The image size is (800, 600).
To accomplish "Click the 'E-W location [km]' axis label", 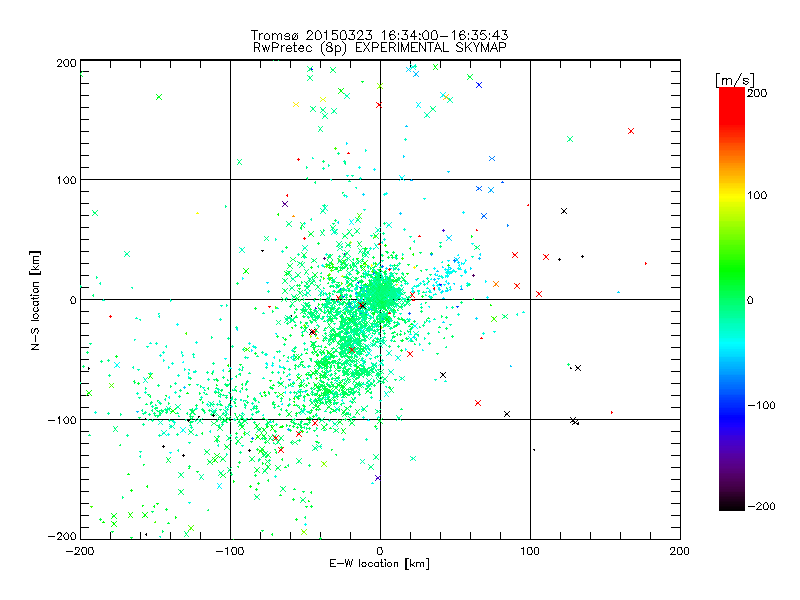I will point(379,564).
